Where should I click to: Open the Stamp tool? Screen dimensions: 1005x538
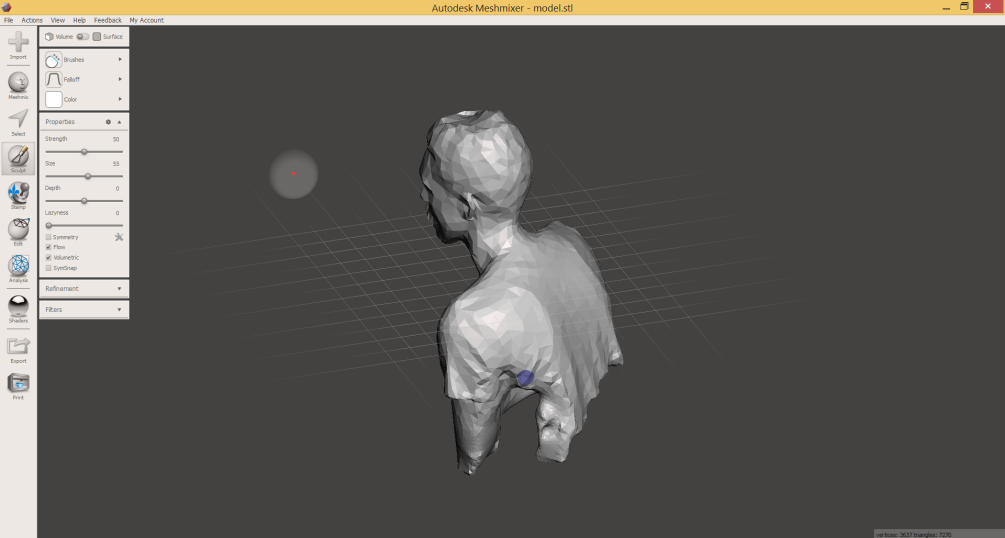(18, 192)
